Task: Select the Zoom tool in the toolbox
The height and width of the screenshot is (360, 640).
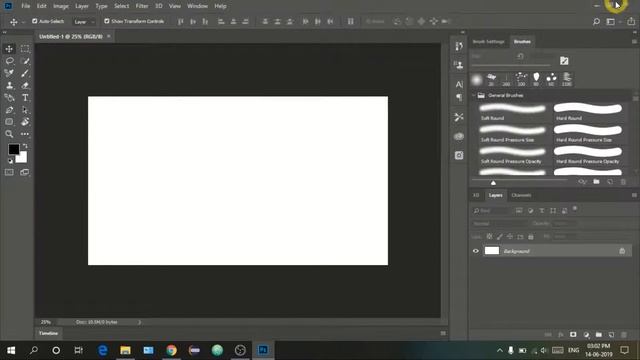Action: point(9,134)
